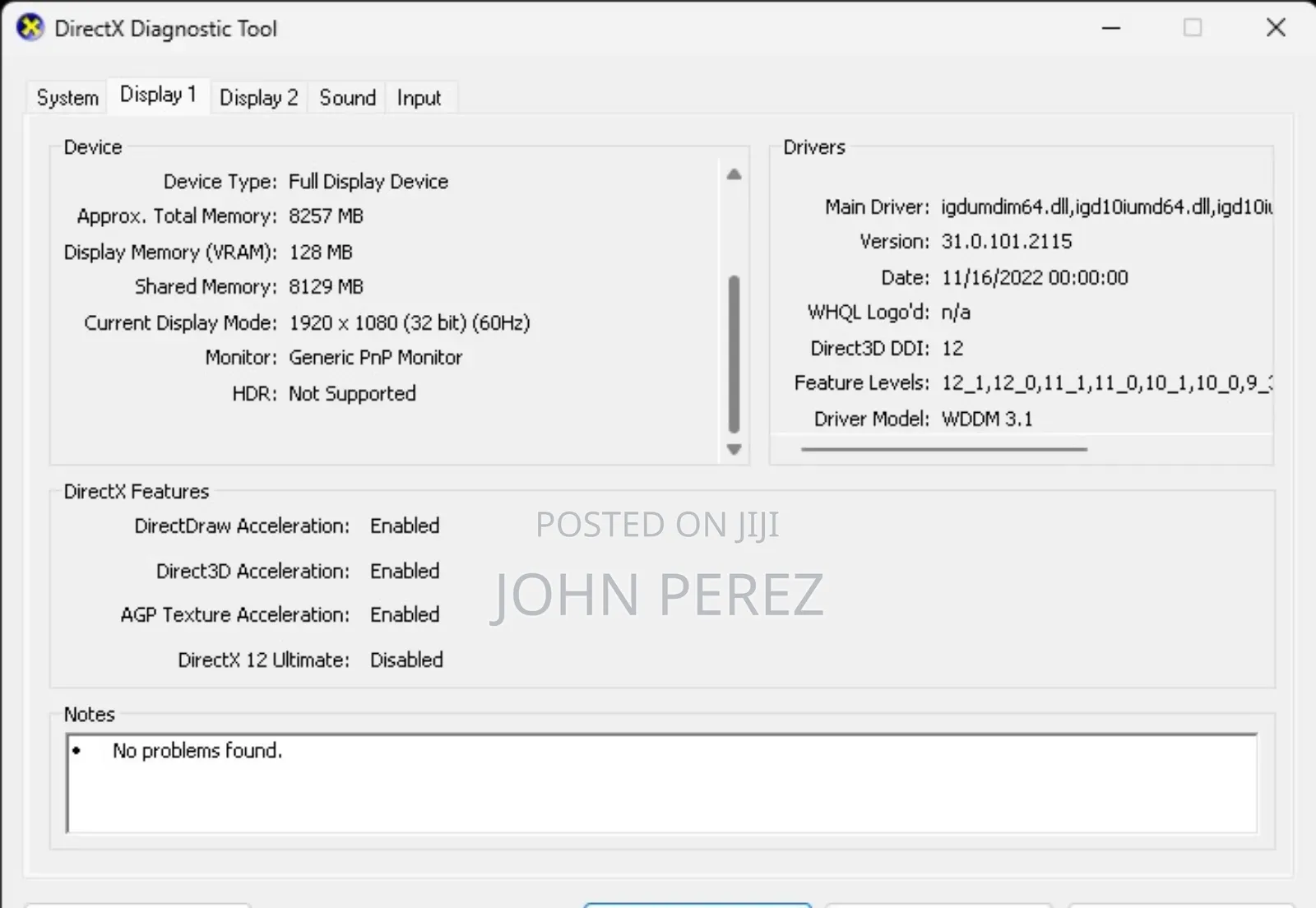
Task: Click the driver version '31.0.101.2115'
Action: tap(1007, 242)
